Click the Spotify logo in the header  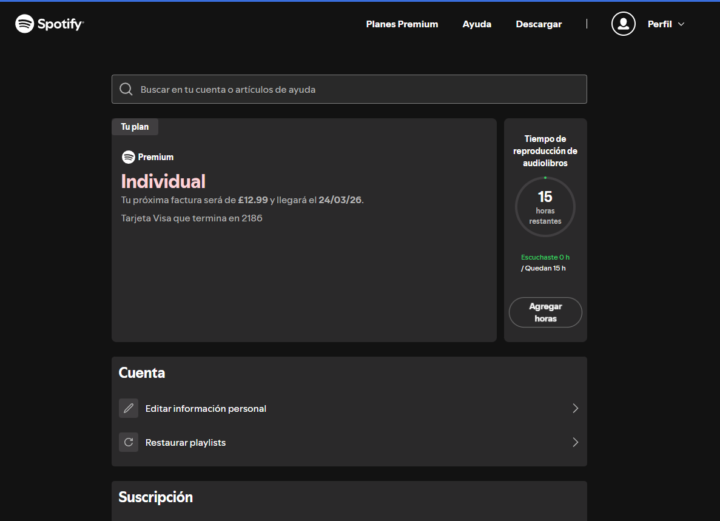pos(50,24)
